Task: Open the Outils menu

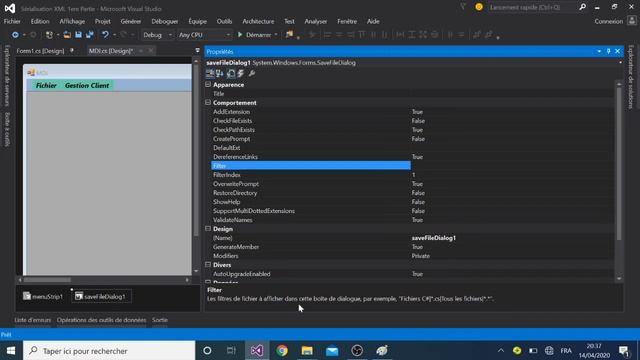Action: click(224, 21)
